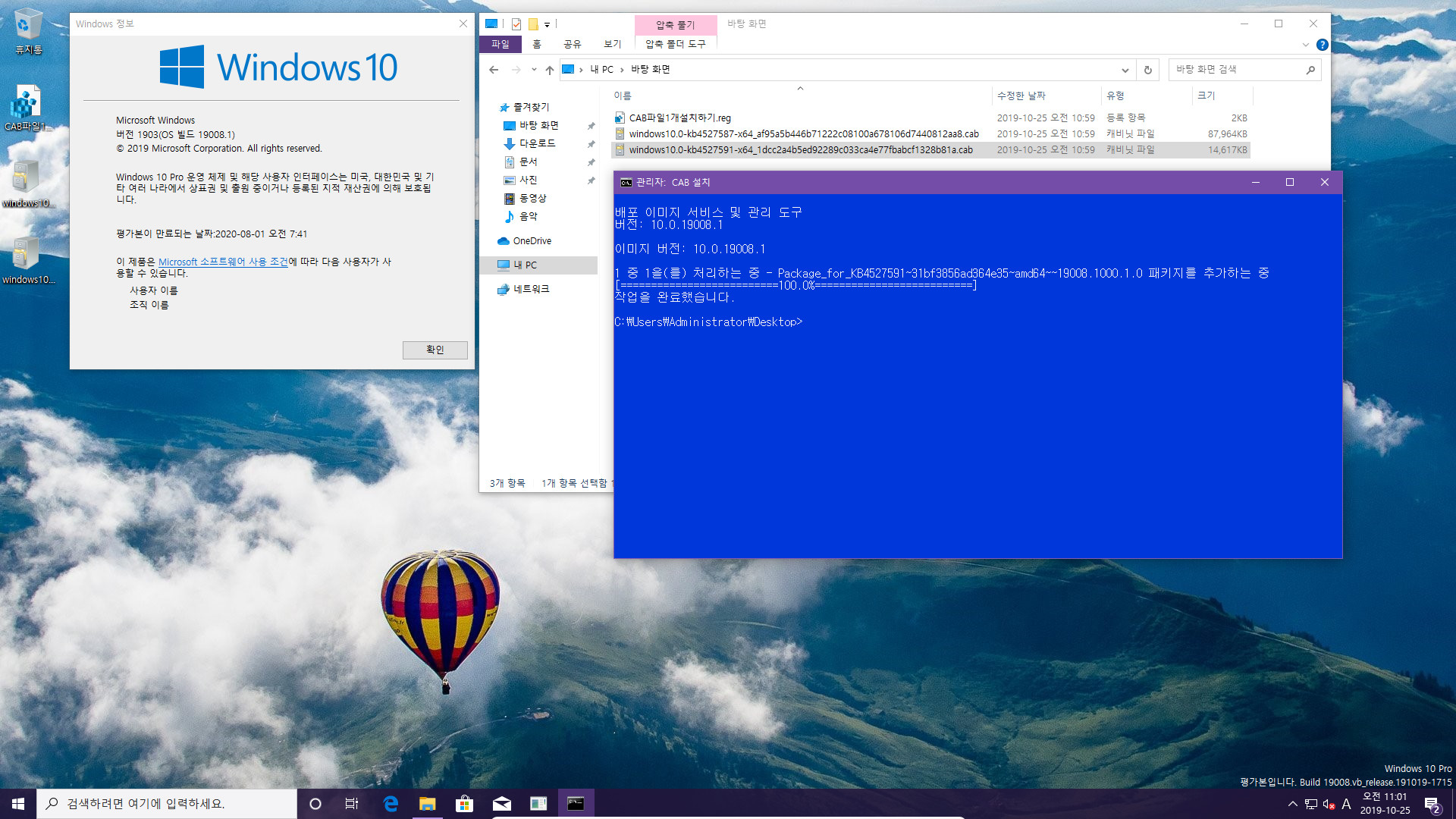
Task: Click 바탕 화면 in the address breadcrumb
Action: (x=651, y=70)
